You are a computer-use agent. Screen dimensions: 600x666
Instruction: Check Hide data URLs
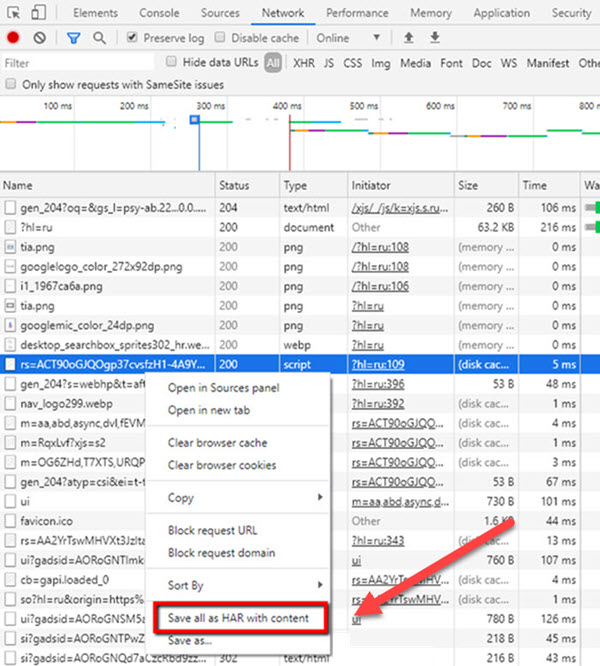point(171,62)
